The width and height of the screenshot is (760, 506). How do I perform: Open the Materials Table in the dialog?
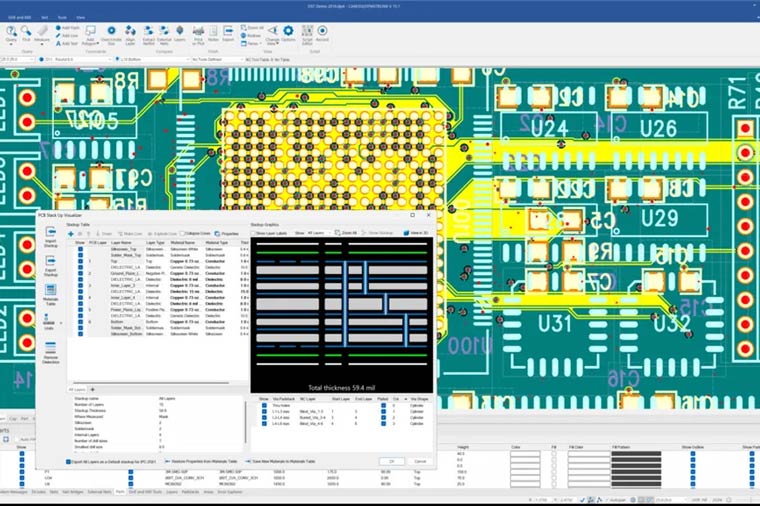point(50,295)
